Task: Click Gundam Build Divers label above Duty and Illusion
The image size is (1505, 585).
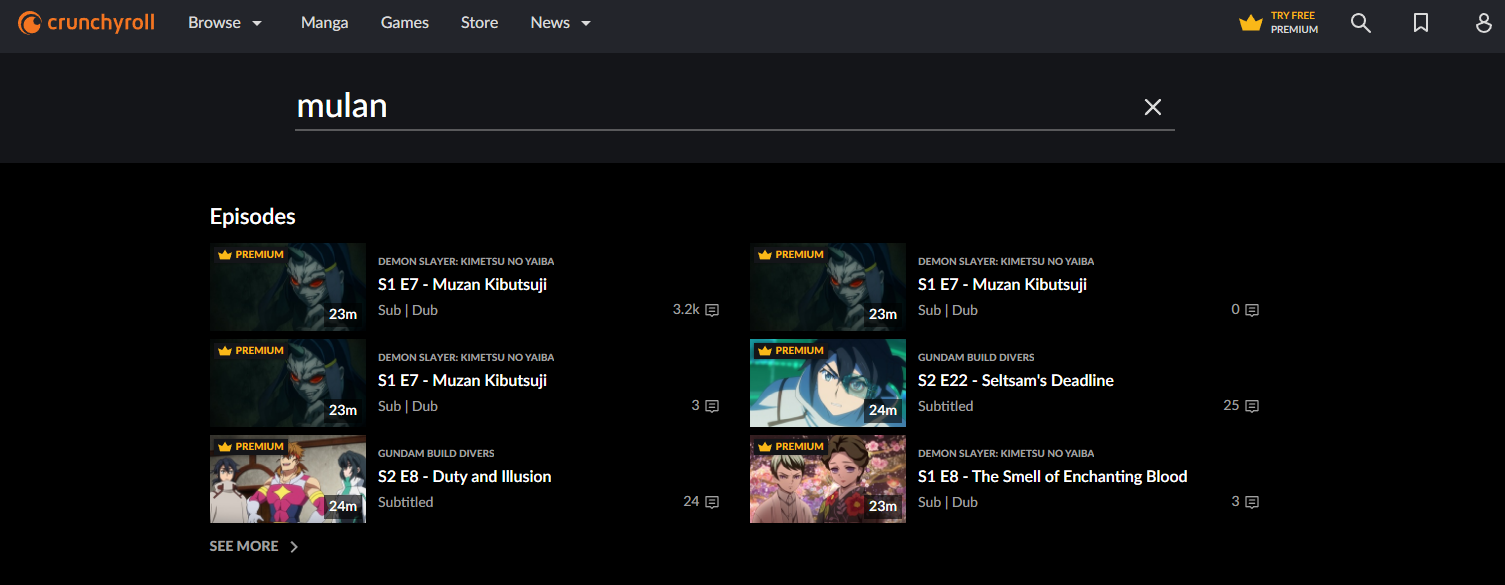Action: tap(436, 453)
